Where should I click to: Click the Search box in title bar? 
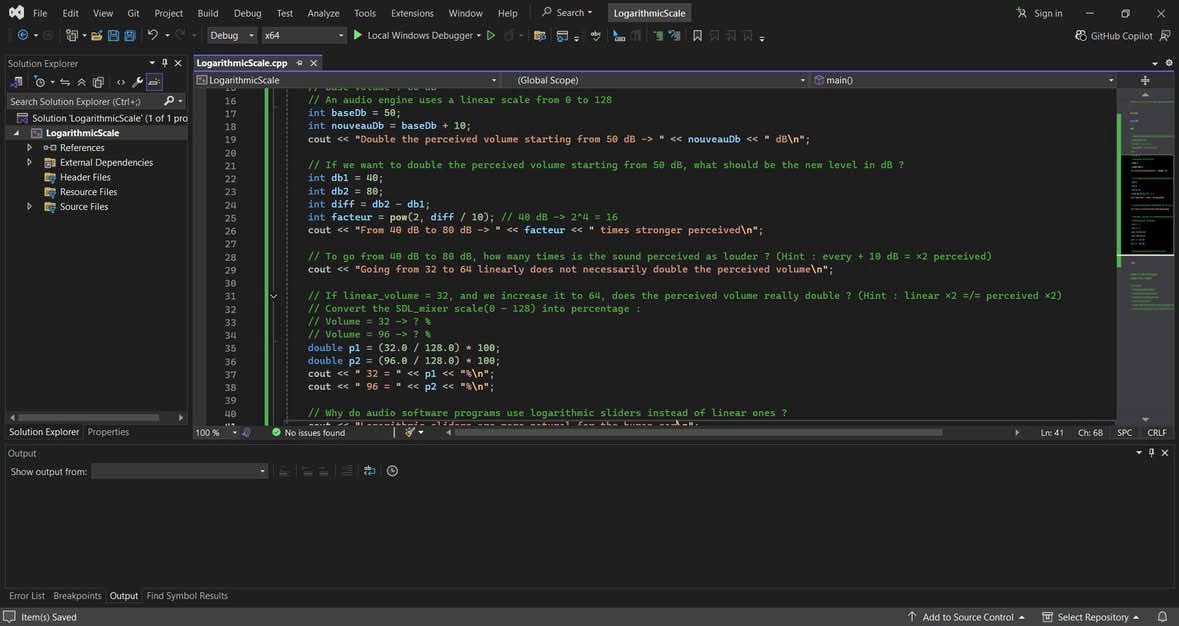(568, 13)
